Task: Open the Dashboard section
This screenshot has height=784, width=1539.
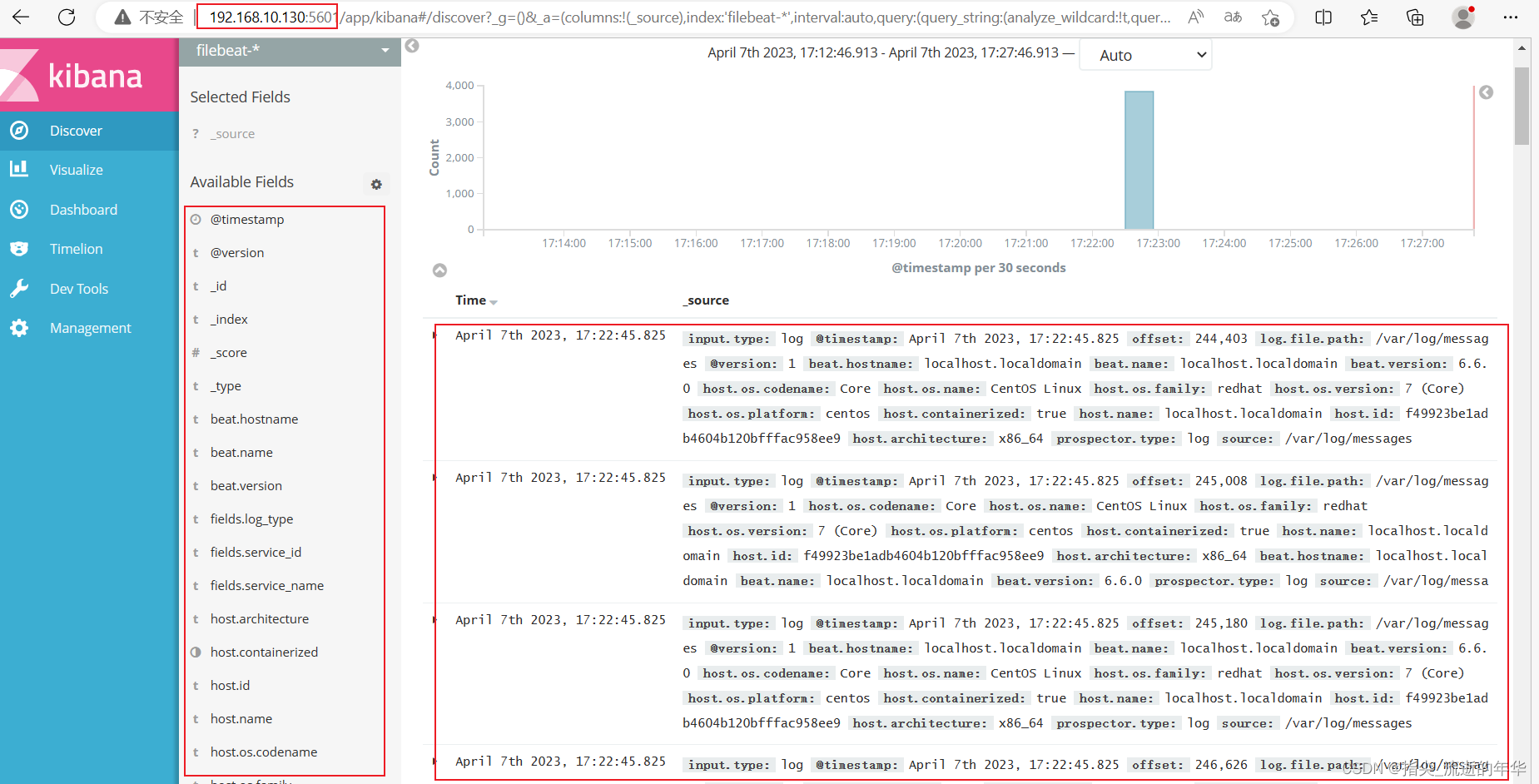Action: [x=89, y=210]
